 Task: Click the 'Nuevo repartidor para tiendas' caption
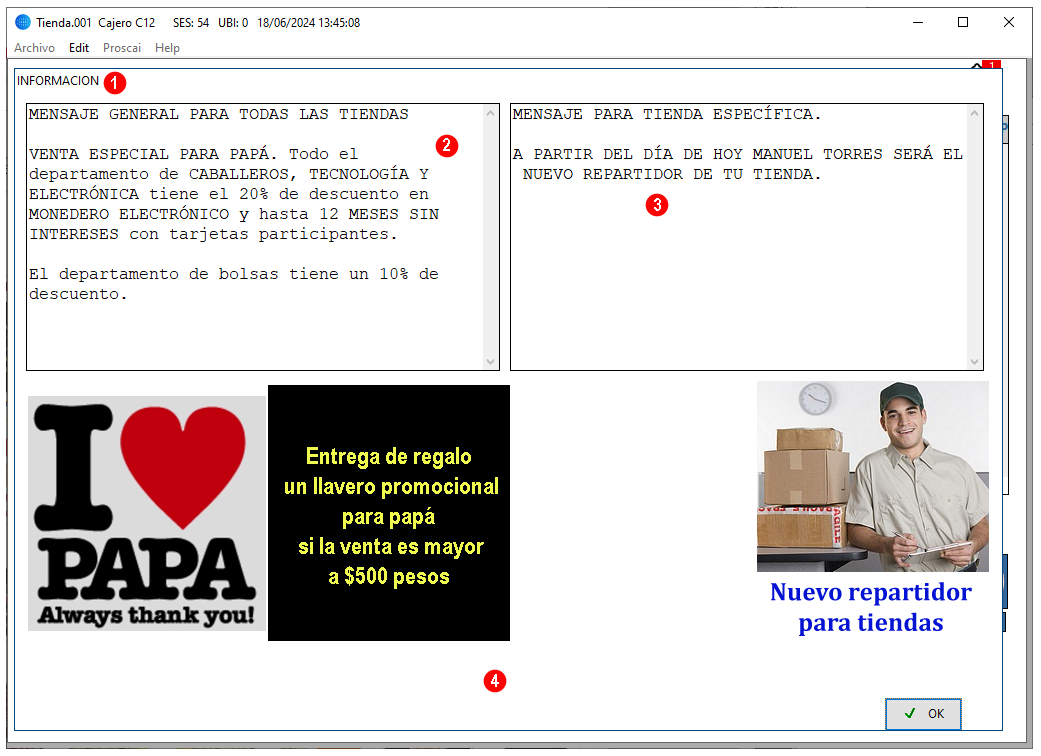(x=870, y=607)
